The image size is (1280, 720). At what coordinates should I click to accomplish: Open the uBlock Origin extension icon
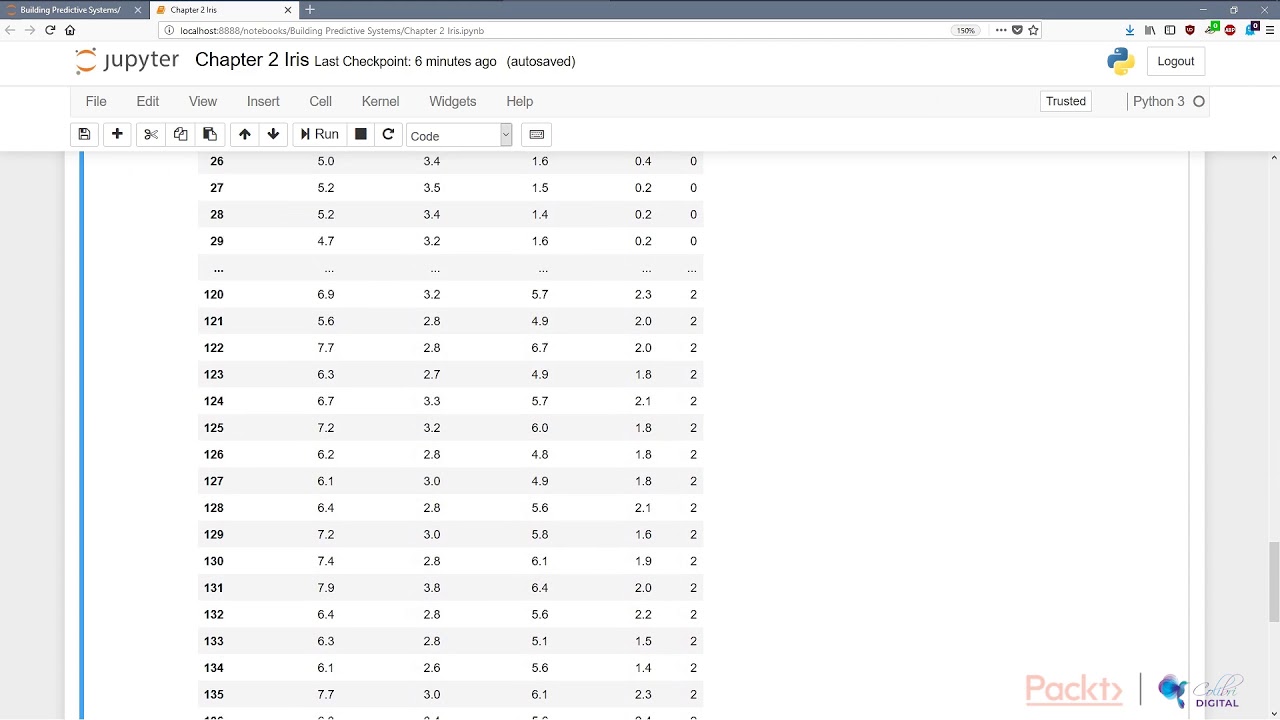1190,30
